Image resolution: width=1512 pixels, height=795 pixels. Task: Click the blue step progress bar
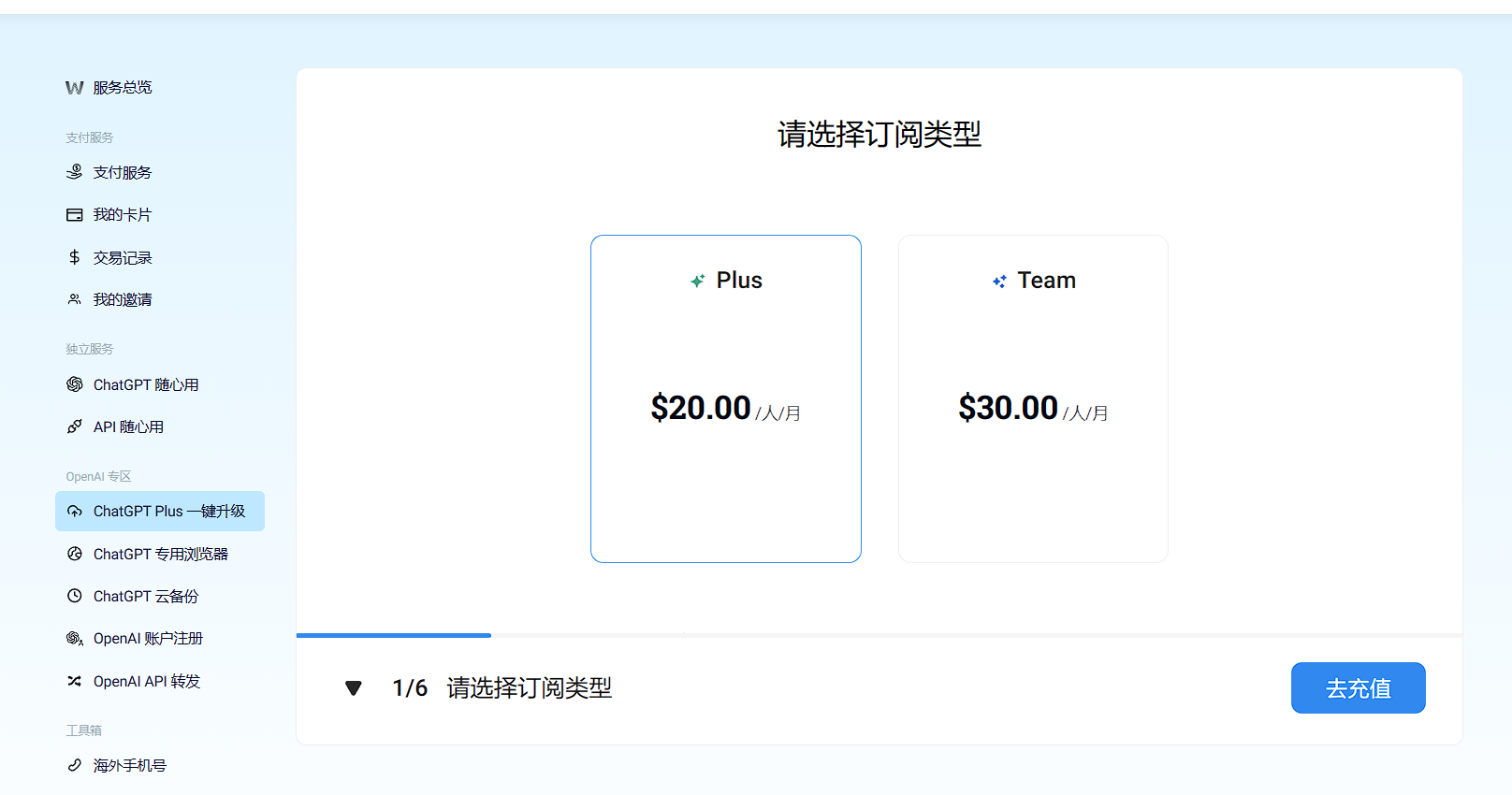click(x=394, y=635)
